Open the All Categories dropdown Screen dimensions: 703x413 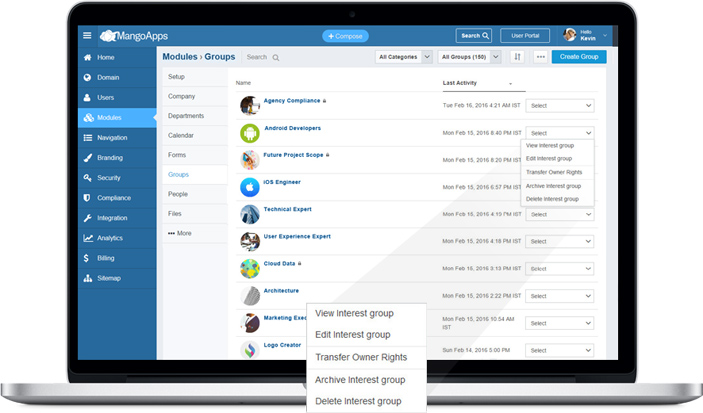404,57
